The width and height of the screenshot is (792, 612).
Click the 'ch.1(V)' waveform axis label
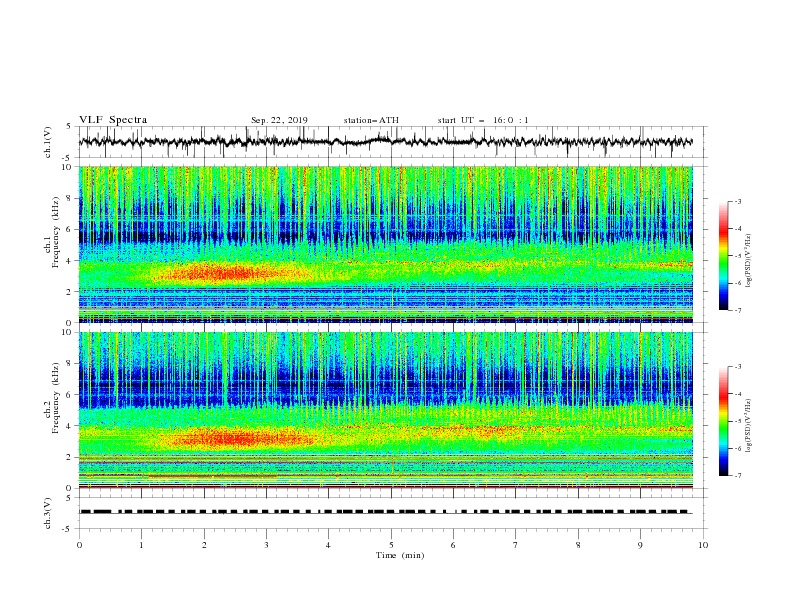click(x=48, y=142)
